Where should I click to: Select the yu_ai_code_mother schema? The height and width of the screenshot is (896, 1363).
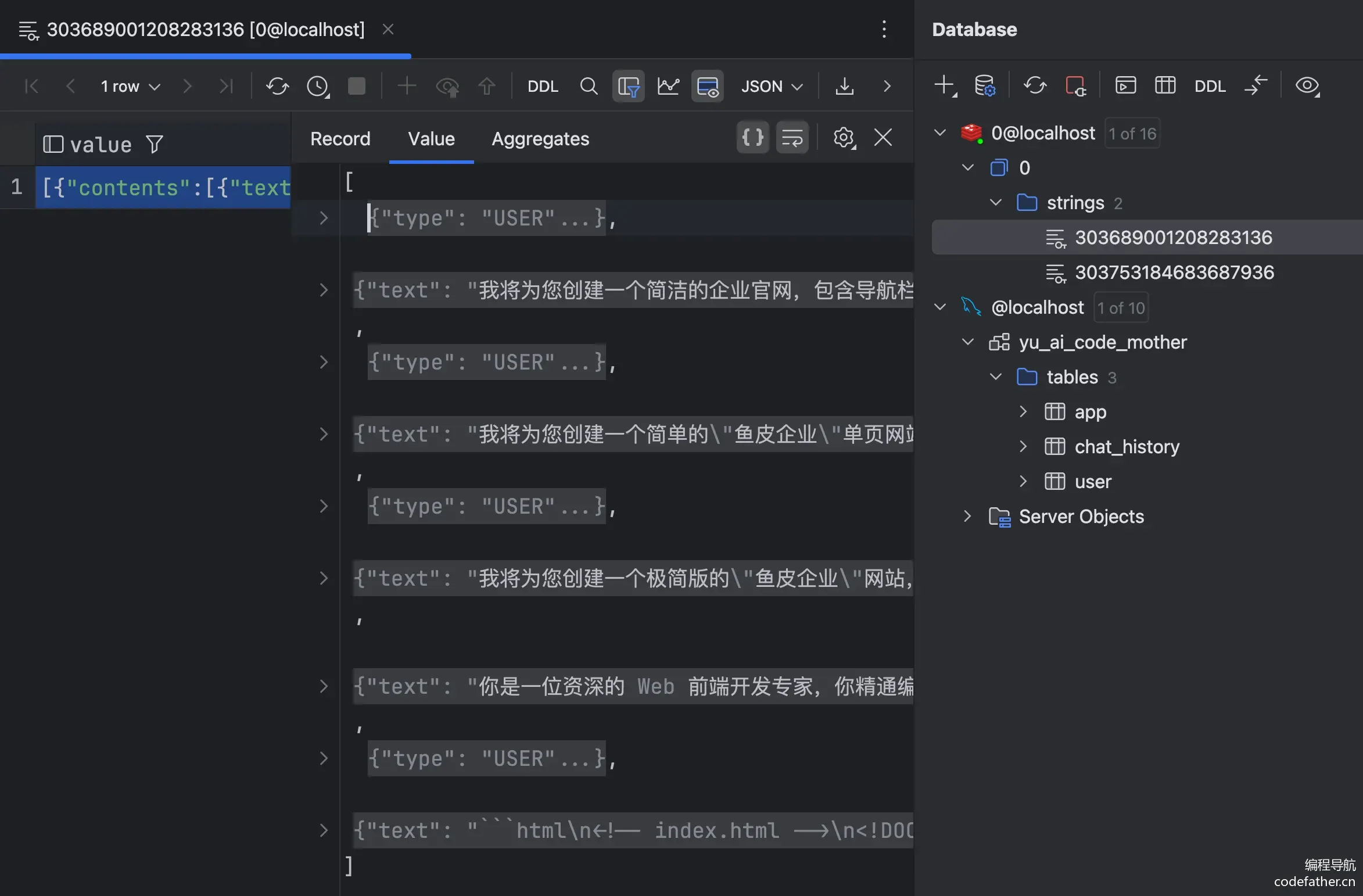coord(1103,342)
